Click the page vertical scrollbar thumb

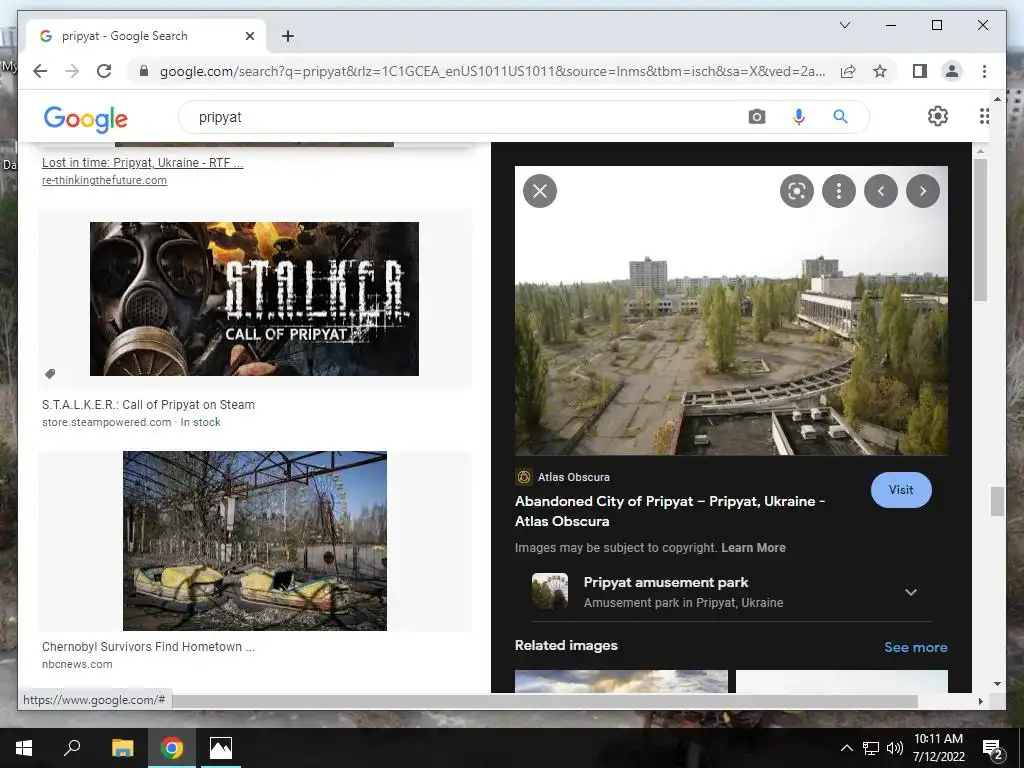click(x=997, y=502)
